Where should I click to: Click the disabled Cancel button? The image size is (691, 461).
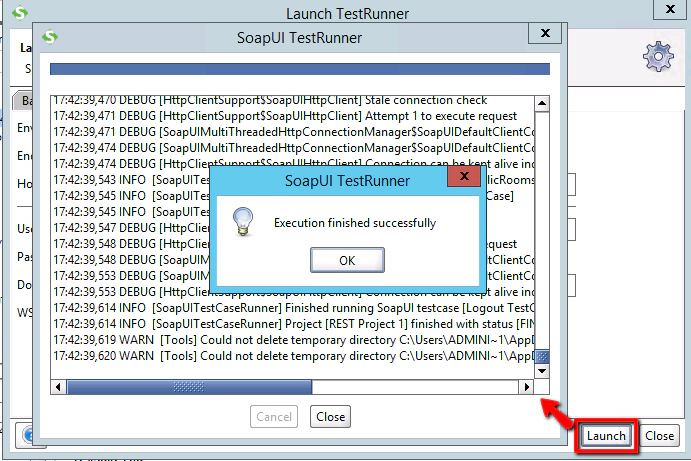click(x=274, y=416)
